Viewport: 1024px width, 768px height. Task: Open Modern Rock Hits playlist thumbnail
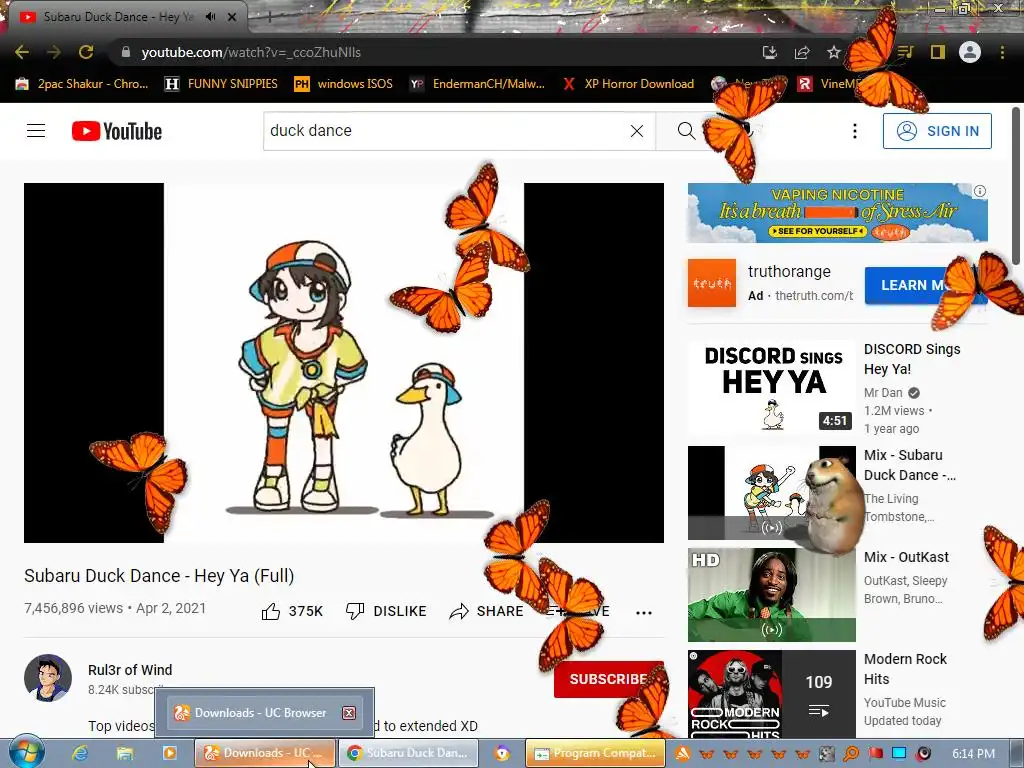(x=771, y=694)
